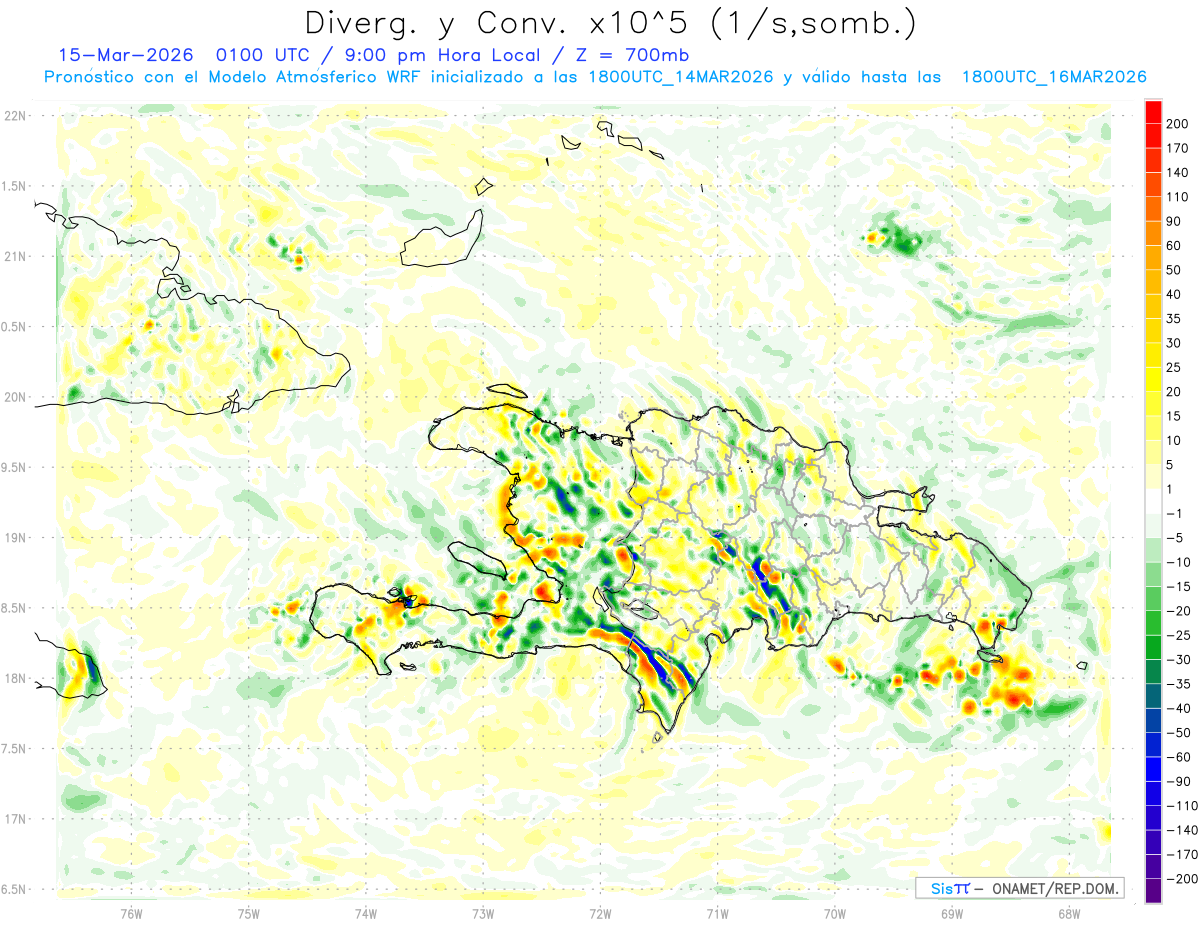The height and width of the screenshot is (927, 1200).
Task: Pick the dark purple swatch below -200
Action: [x=1154, y=891]
